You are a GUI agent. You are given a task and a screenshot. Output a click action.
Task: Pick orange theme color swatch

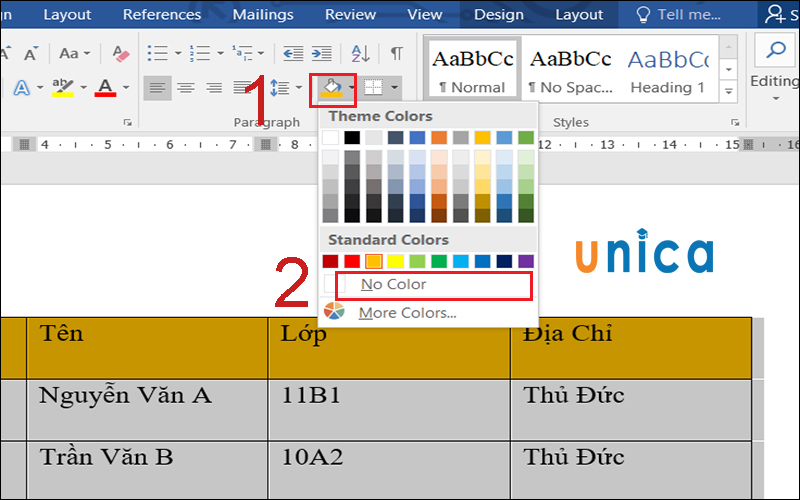point(439,137)
